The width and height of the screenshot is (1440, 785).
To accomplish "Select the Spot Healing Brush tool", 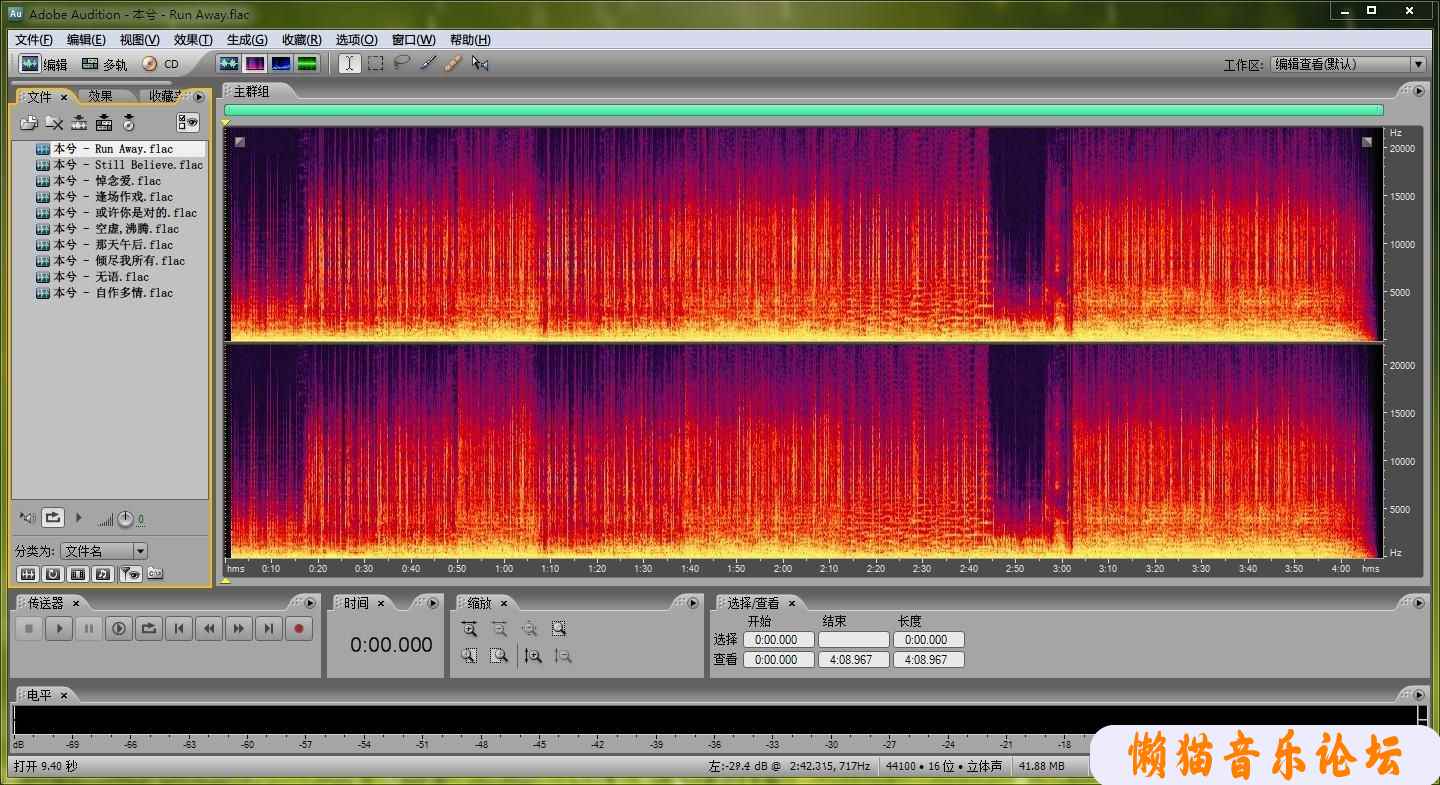I will pyautogui.click(x=453, y=63).
